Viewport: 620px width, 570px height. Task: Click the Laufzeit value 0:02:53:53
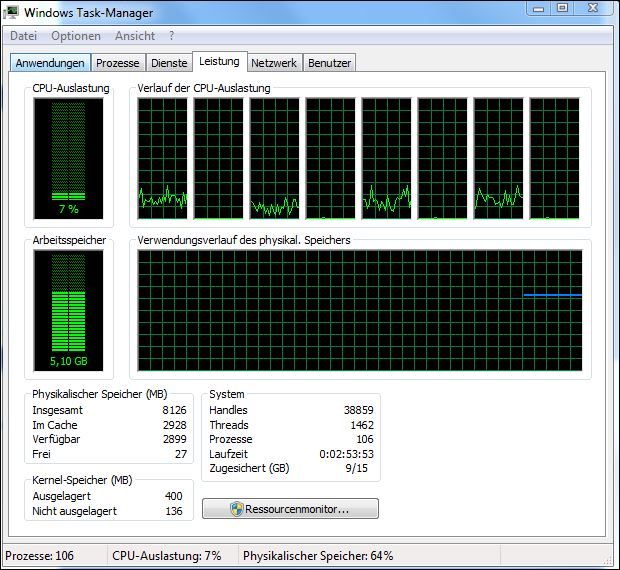point(346,454)
